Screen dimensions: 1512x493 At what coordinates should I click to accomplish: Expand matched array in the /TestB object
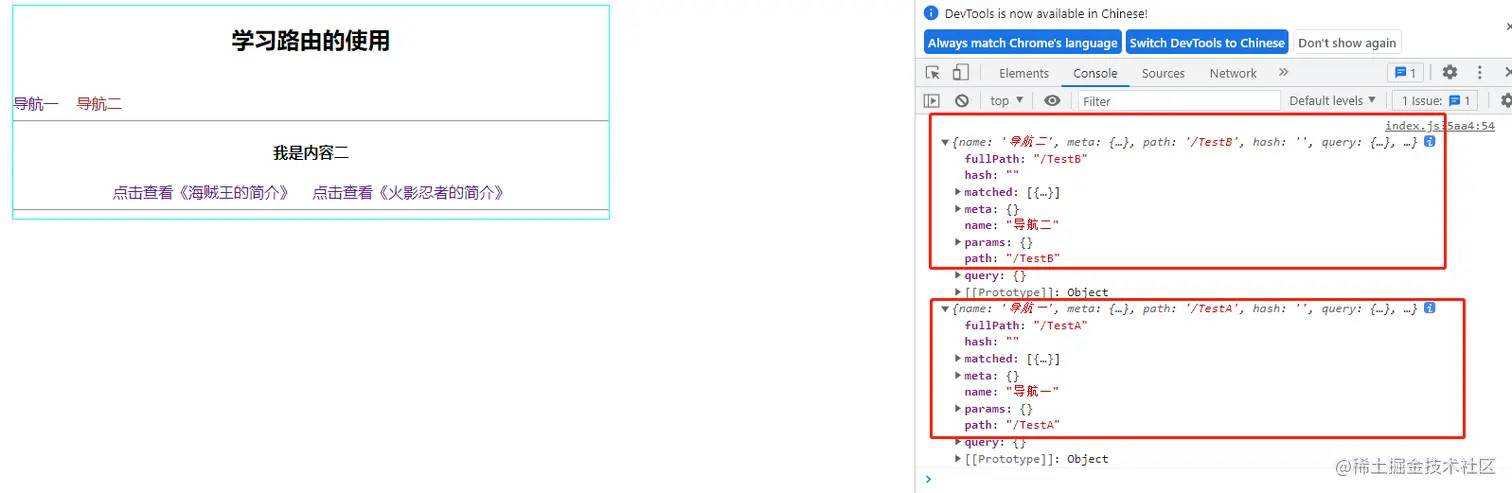pos(958,192)
